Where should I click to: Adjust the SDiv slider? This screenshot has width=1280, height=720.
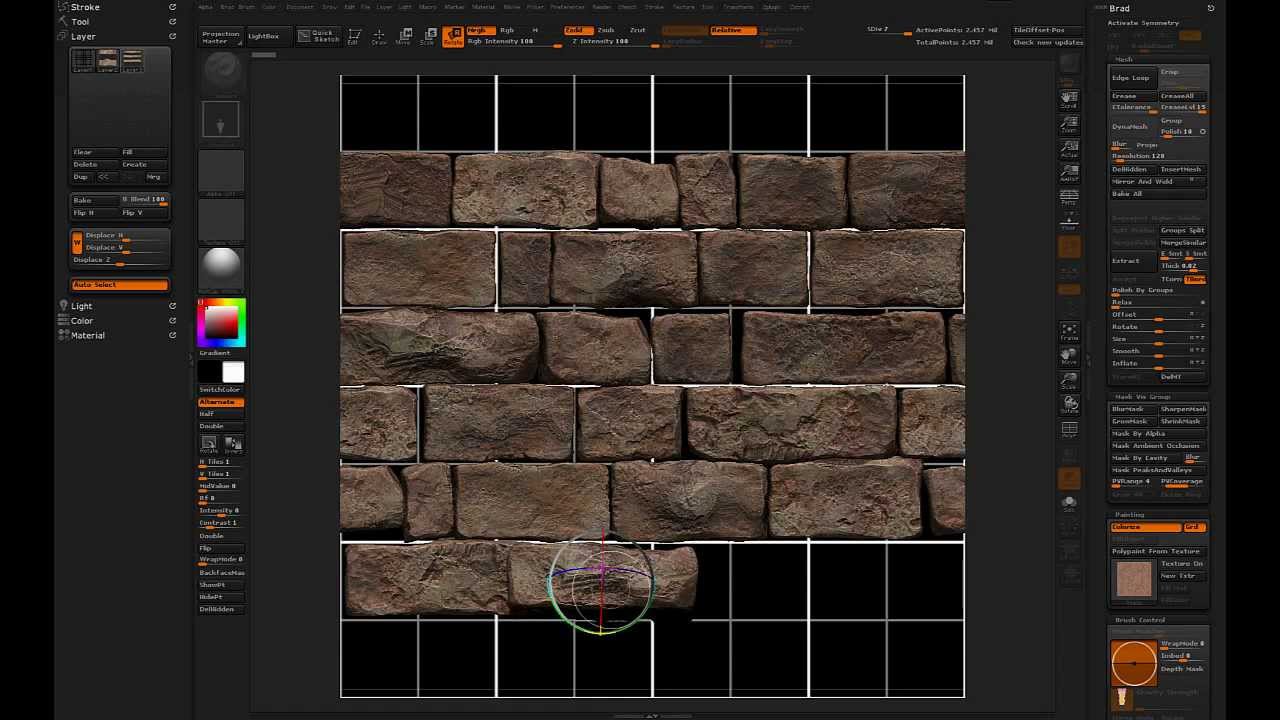(x=888, y=30)
